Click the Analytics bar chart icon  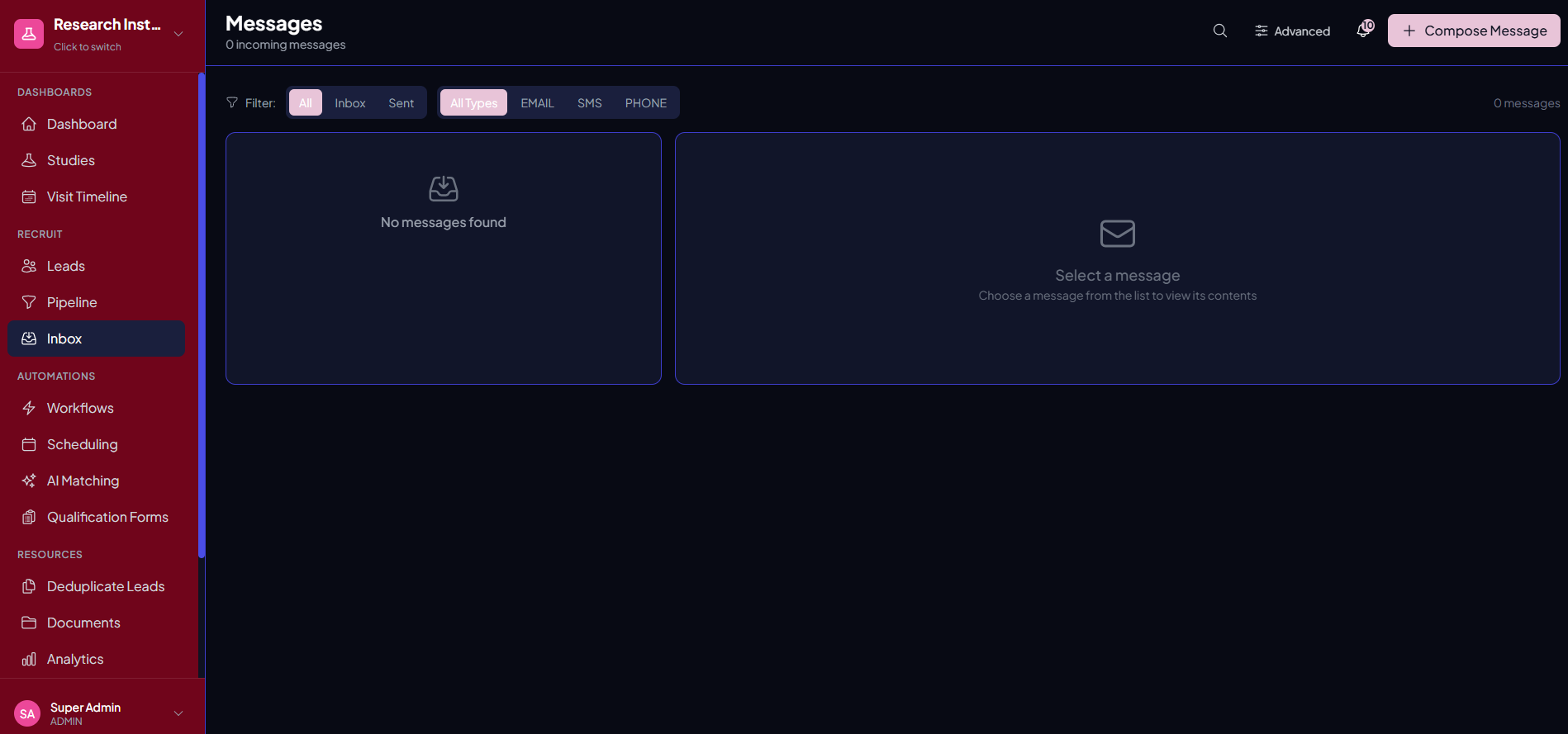29,659
